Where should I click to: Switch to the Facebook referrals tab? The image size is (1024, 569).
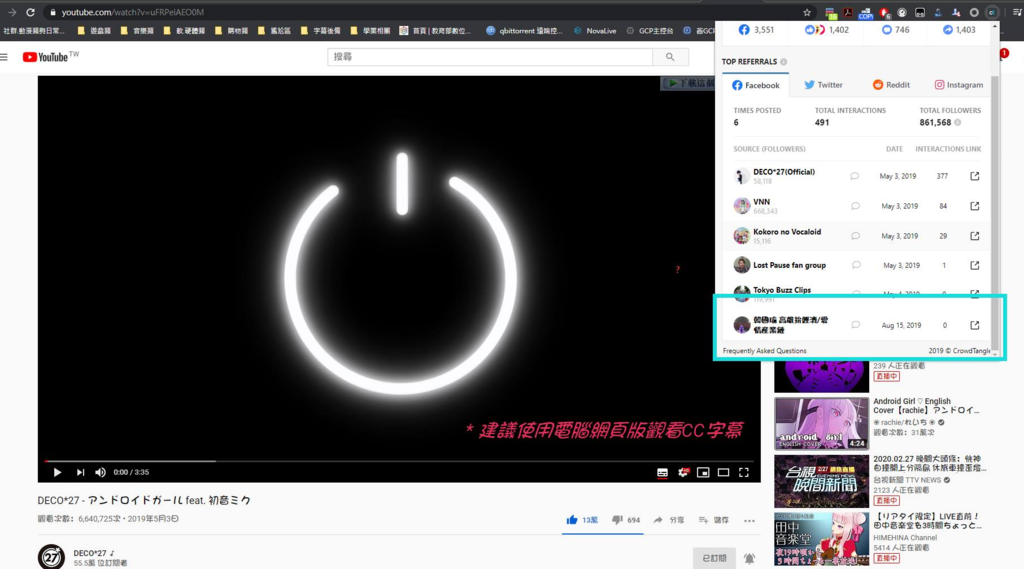[756, 85]
